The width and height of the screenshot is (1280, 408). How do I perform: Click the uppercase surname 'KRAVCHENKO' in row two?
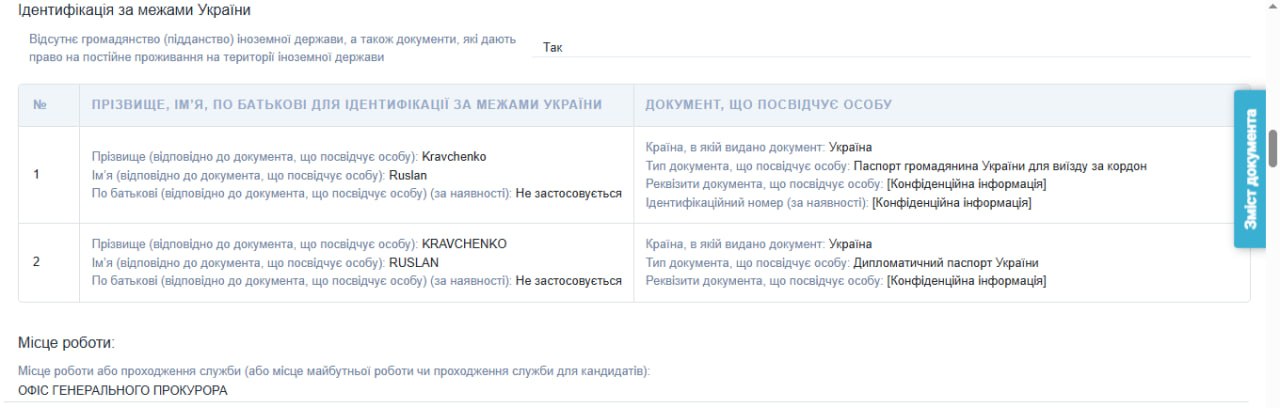464,244
